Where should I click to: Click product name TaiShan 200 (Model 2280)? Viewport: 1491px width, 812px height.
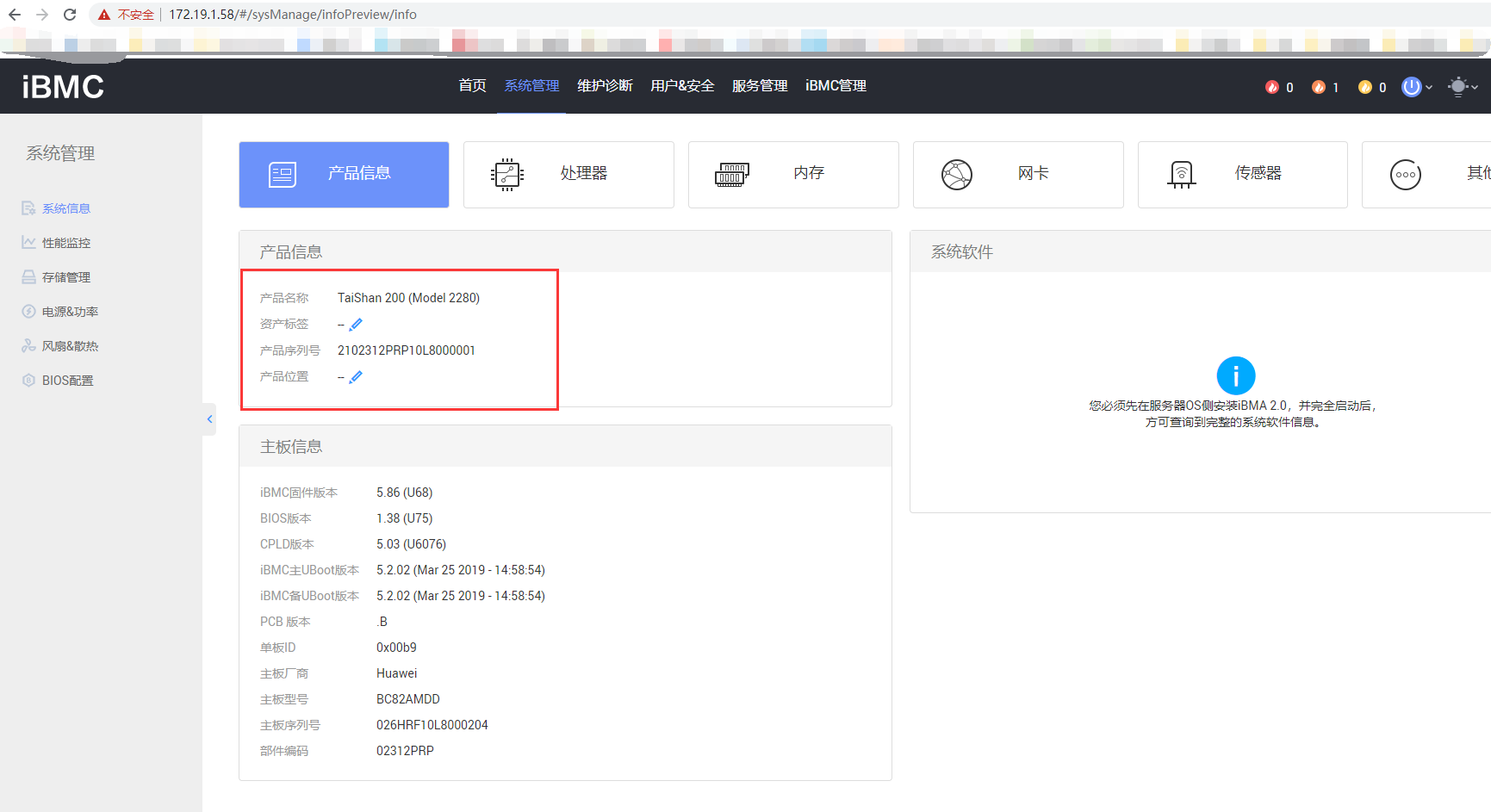click(x=408, y=298)
